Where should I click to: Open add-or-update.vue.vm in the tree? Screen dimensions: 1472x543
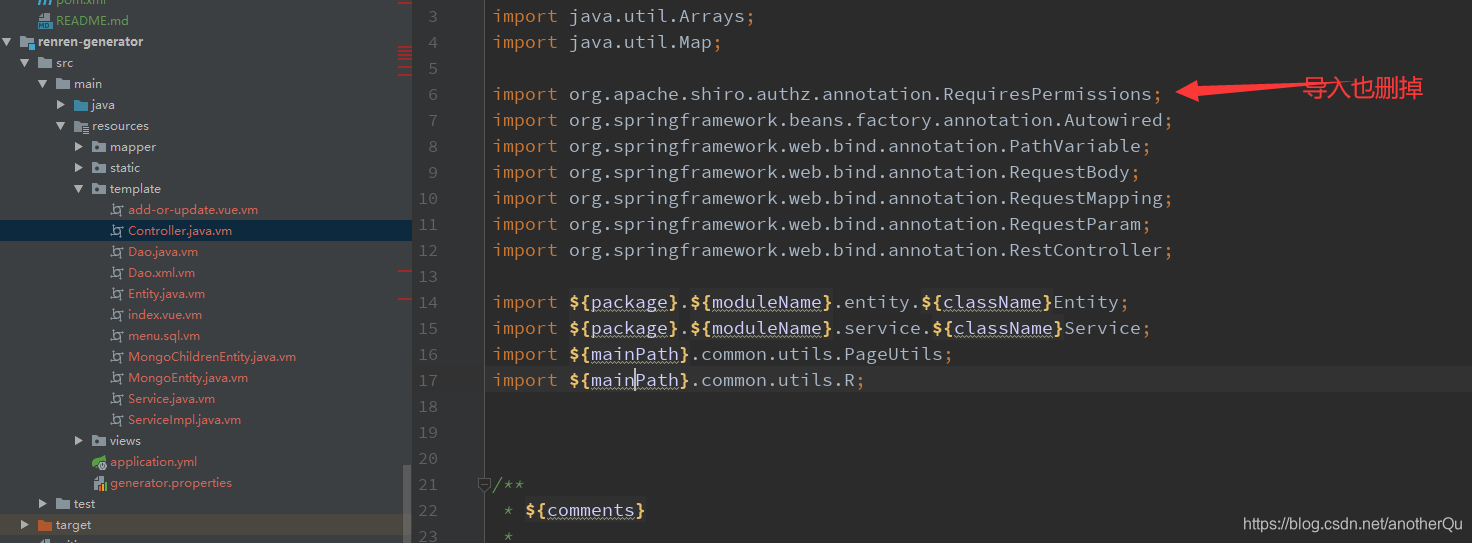pyautogui.click(x=193, y=210)
